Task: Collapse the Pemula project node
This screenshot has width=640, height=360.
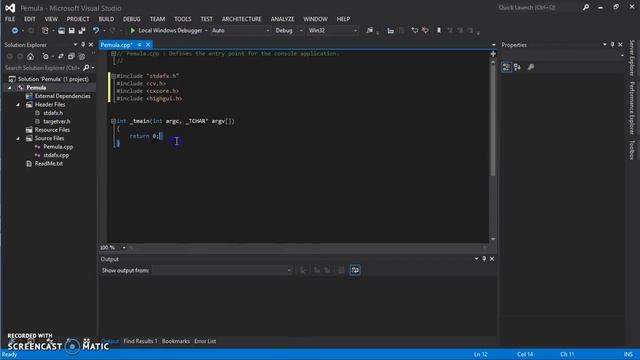Action: [x=10, y=88]
